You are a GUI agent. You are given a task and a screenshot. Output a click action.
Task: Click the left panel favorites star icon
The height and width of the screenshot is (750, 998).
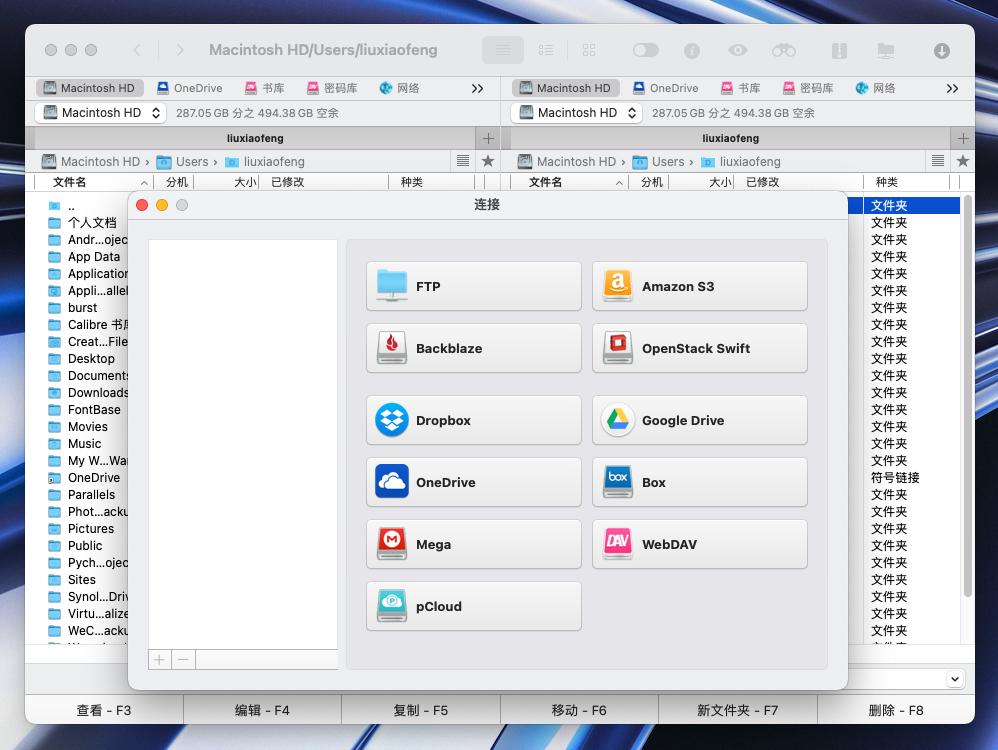pyautogui.click(x=488, y=161)
